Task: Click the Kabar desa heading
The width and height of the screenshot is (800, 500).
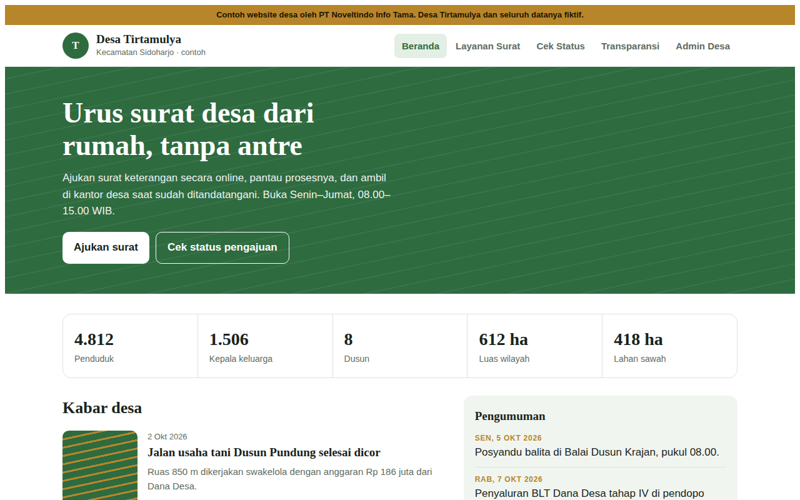Action: (102, 408)
